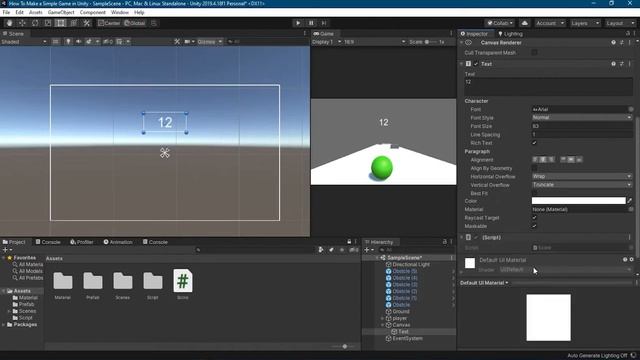Click the Play button
640x360 pixels.
click(298, 23)
